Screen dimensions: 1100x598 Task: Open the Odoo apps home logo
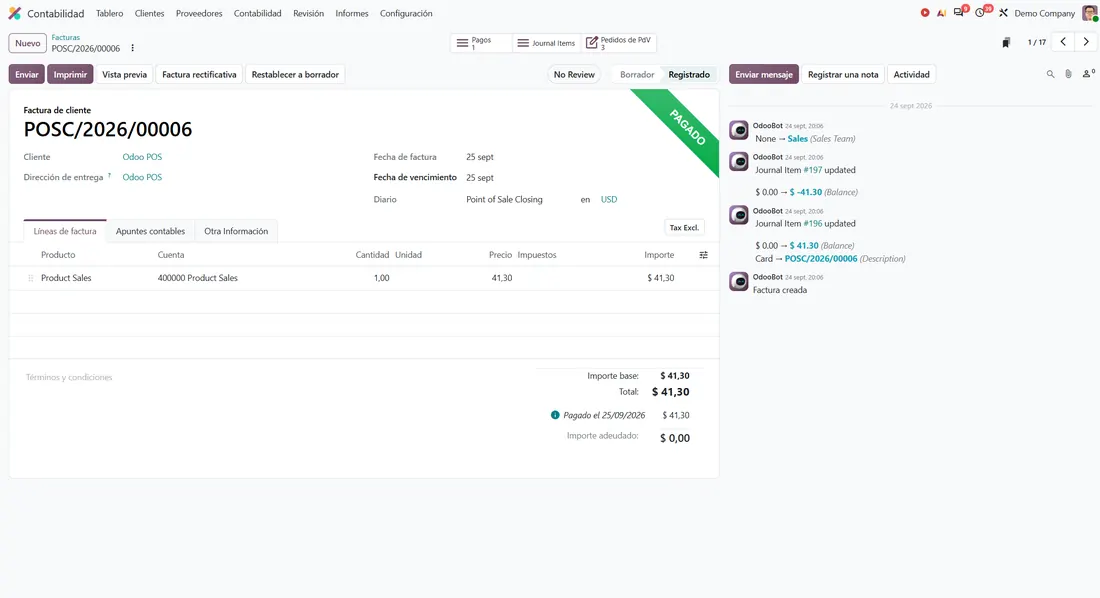[15, 13]
